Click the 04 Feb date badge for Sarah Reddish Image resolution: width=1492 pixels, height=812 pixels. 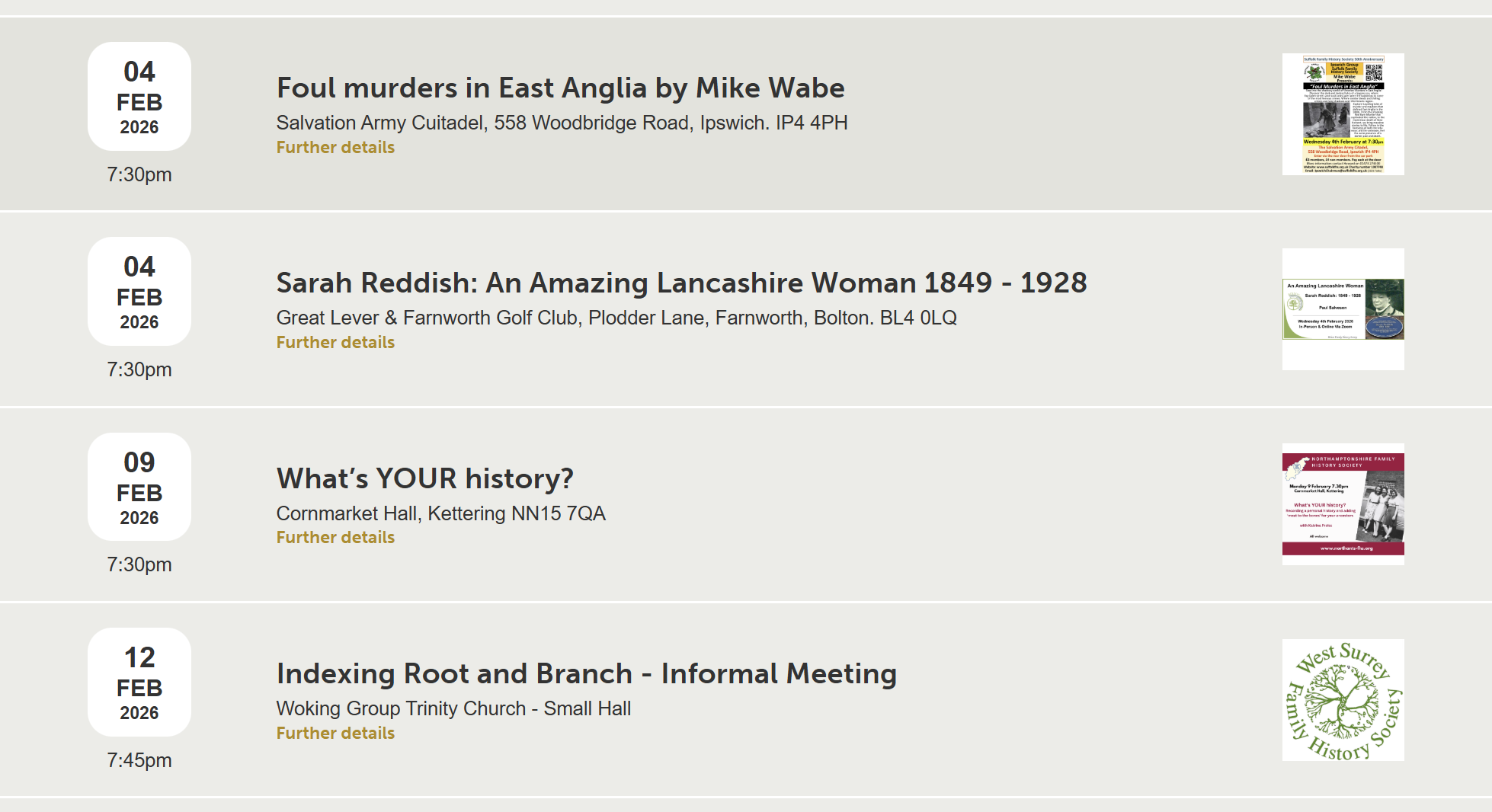point(139,292)
